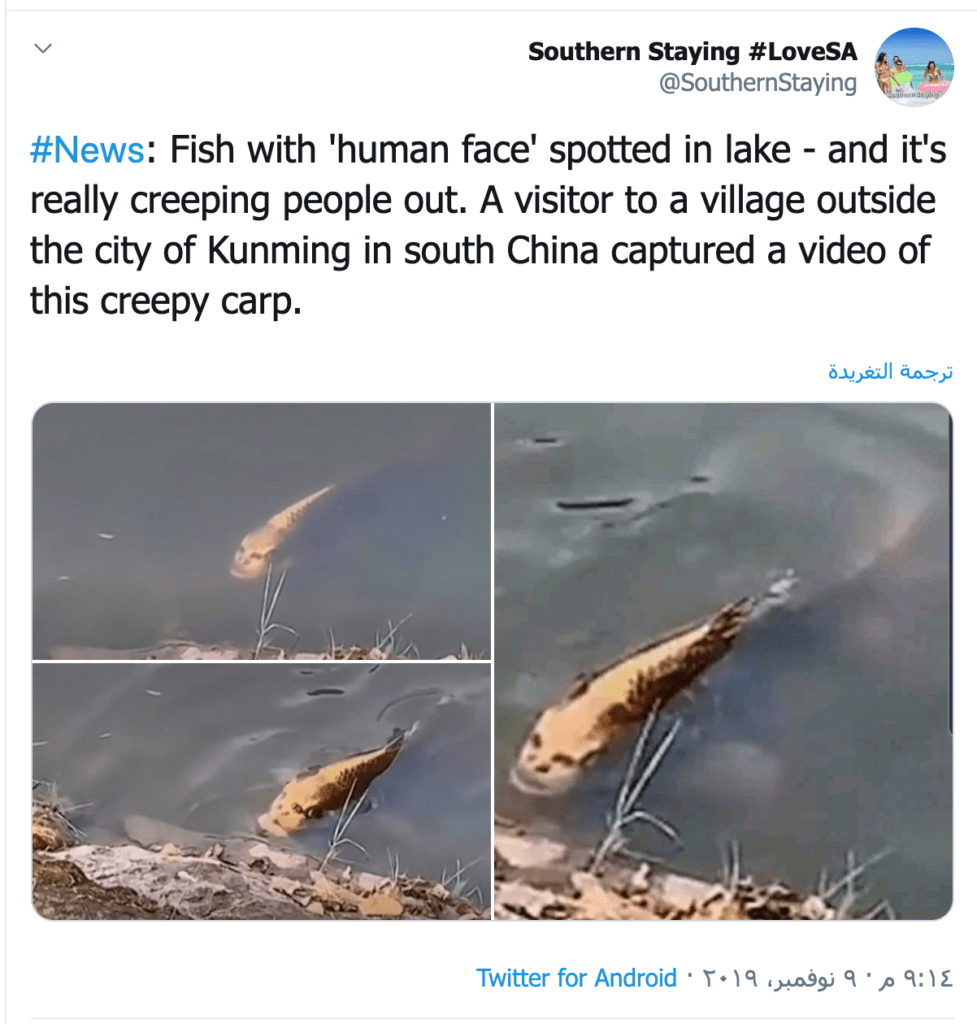Click #LoveSA in the display name
This screenshot has width=977, height=1024.
pyautogui.click(x=801, y=51)
